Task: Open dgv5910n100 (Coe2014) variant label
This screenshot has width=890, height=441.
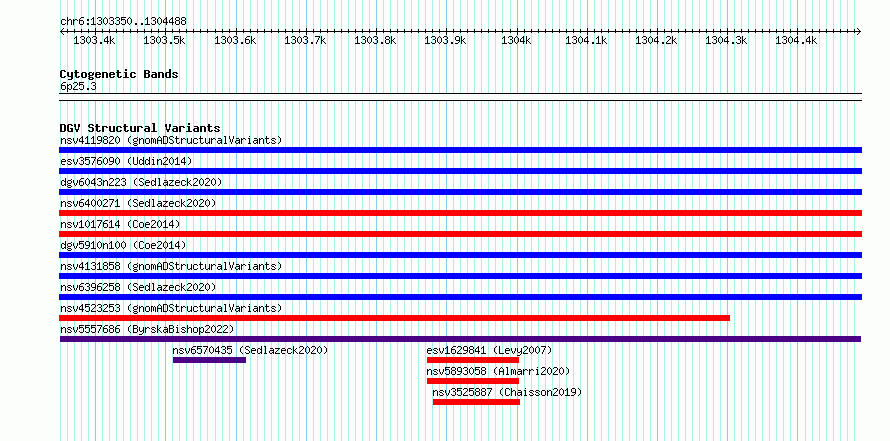Action: (x=123, y=245)
